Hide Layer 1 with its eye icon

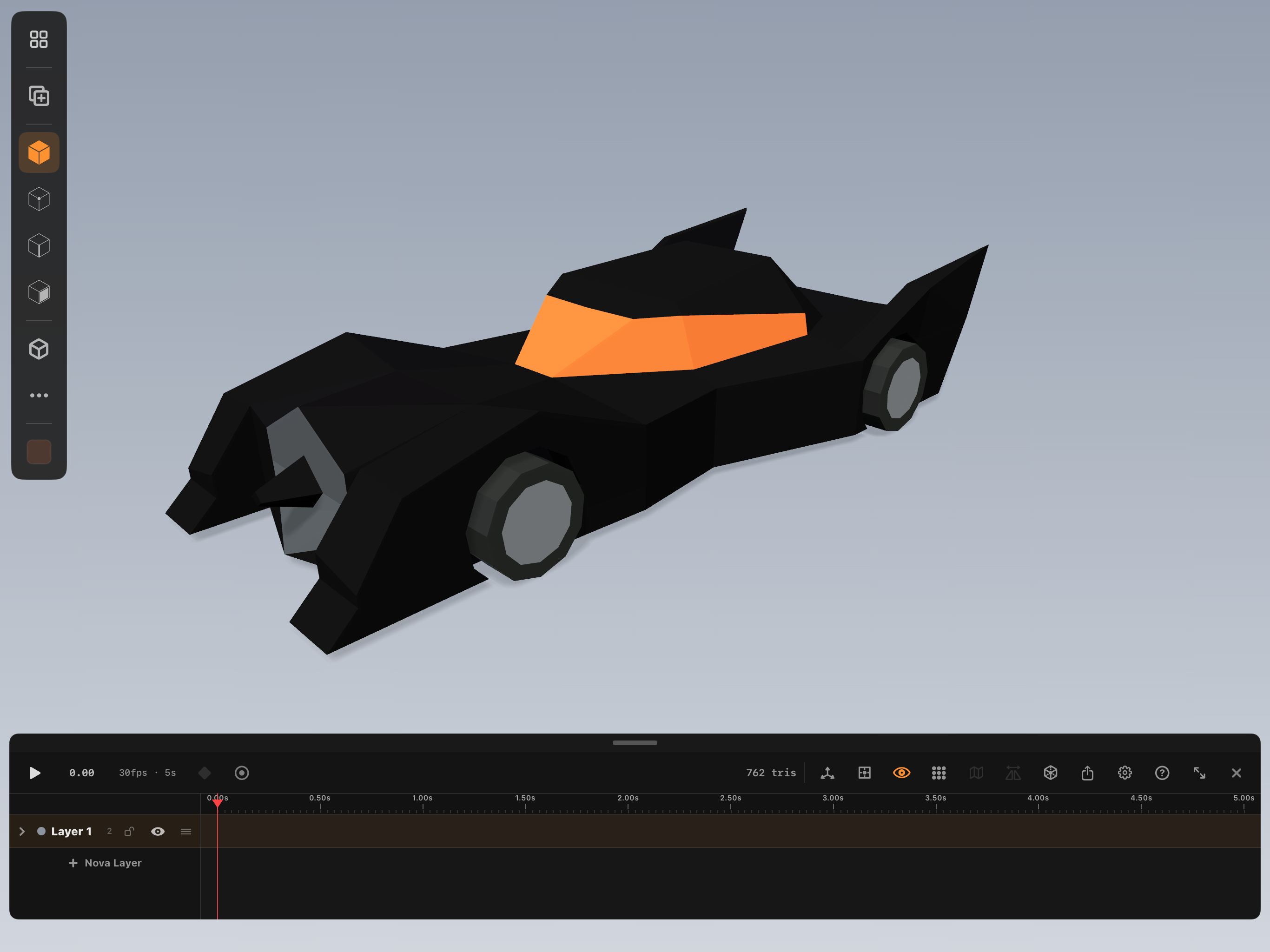point(158,832)
